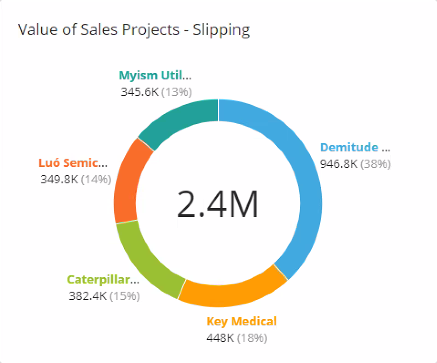Click the 2.4M total in center

point(217,204)
